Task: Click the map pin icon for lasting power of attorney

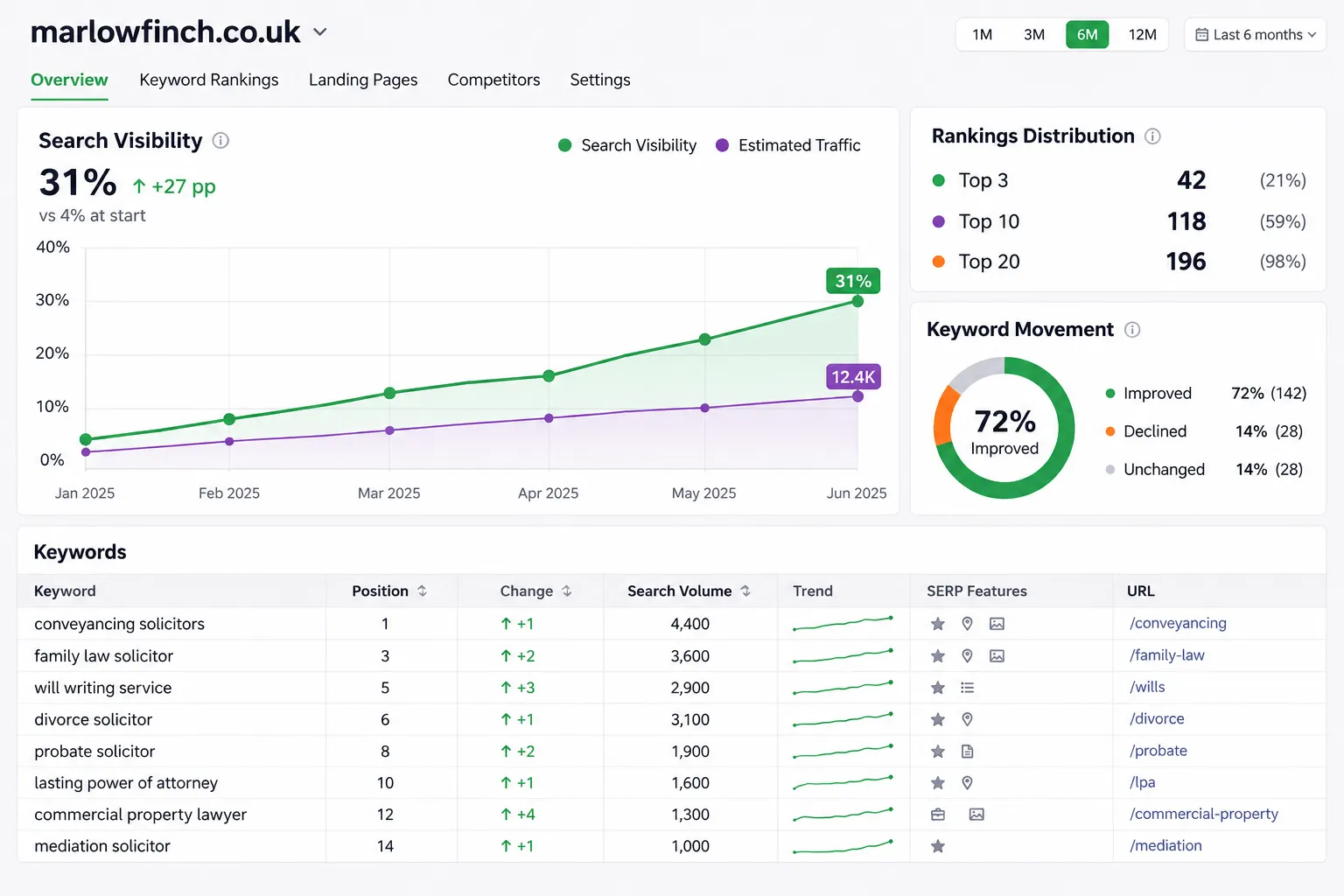Action: 967,783
